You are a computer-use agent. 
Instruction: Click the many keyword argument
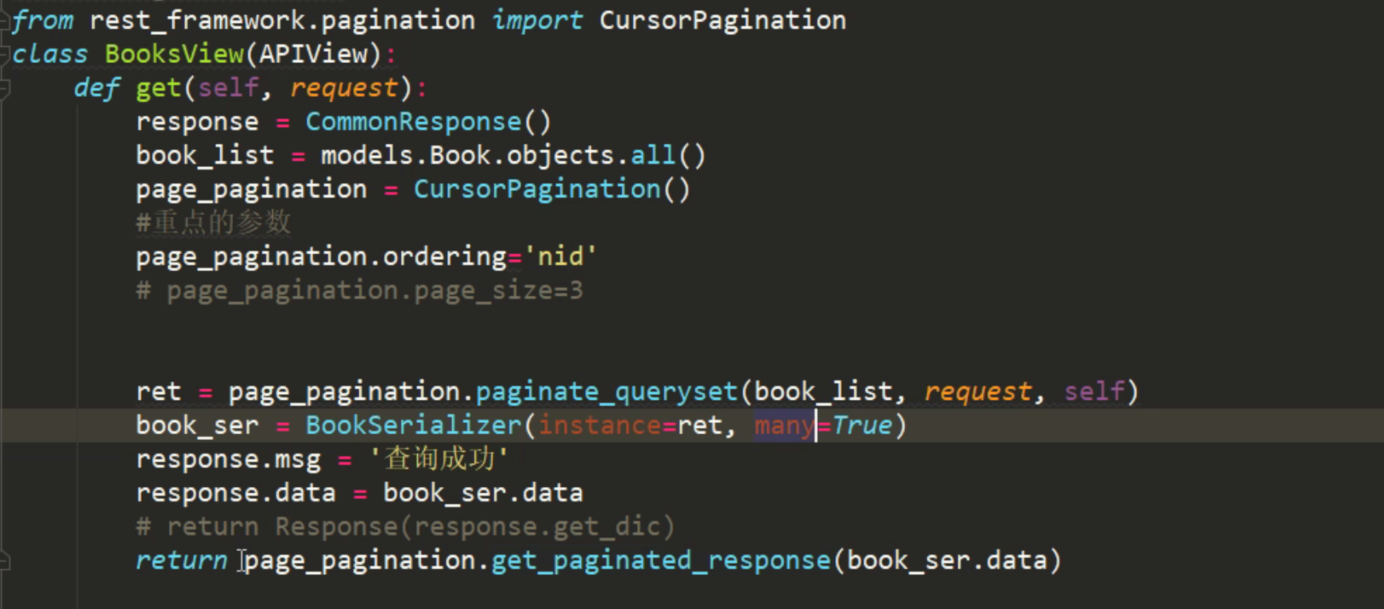point(784,426)
